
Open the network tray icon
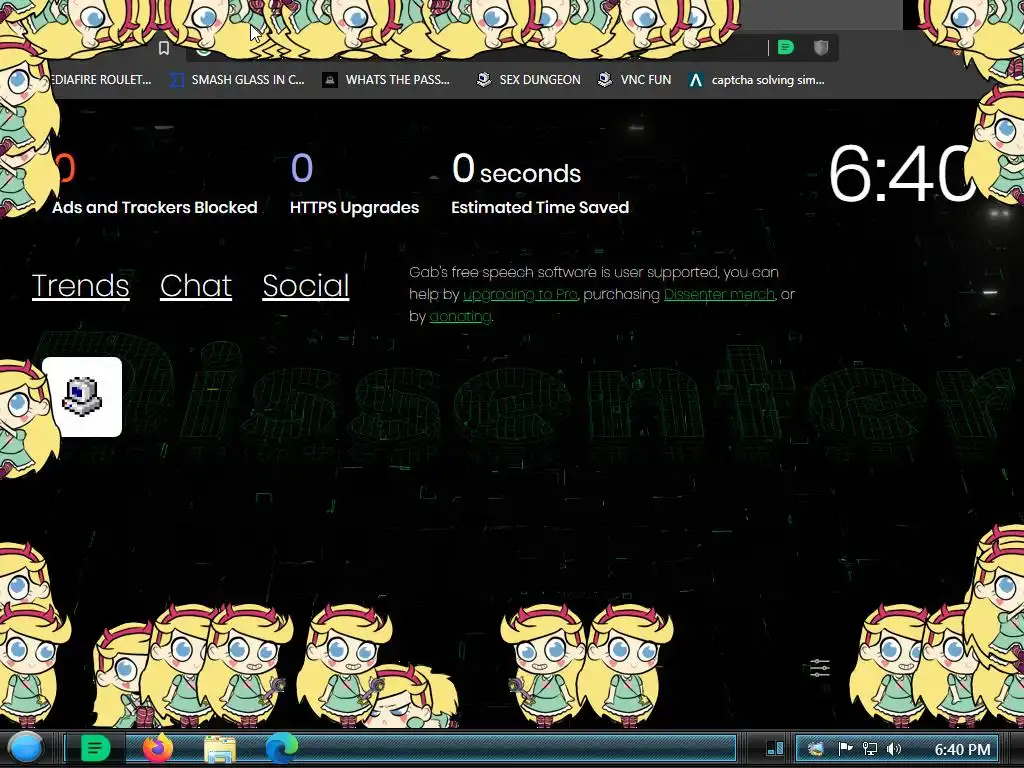869,749
